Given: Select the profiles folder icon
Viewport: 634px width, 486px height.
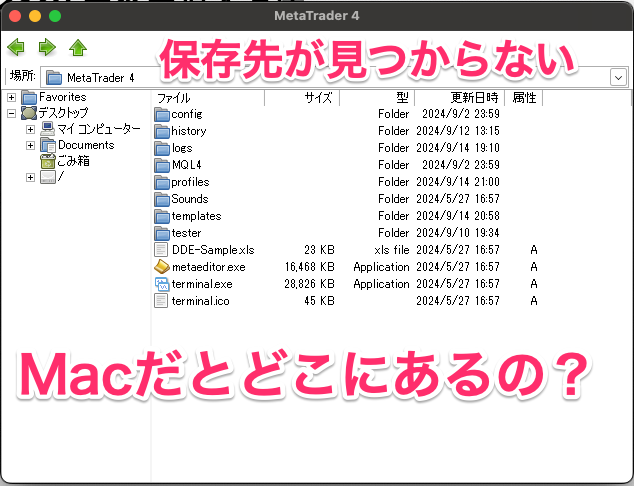Looking at the screenshot, I should [x=162, y=182].
